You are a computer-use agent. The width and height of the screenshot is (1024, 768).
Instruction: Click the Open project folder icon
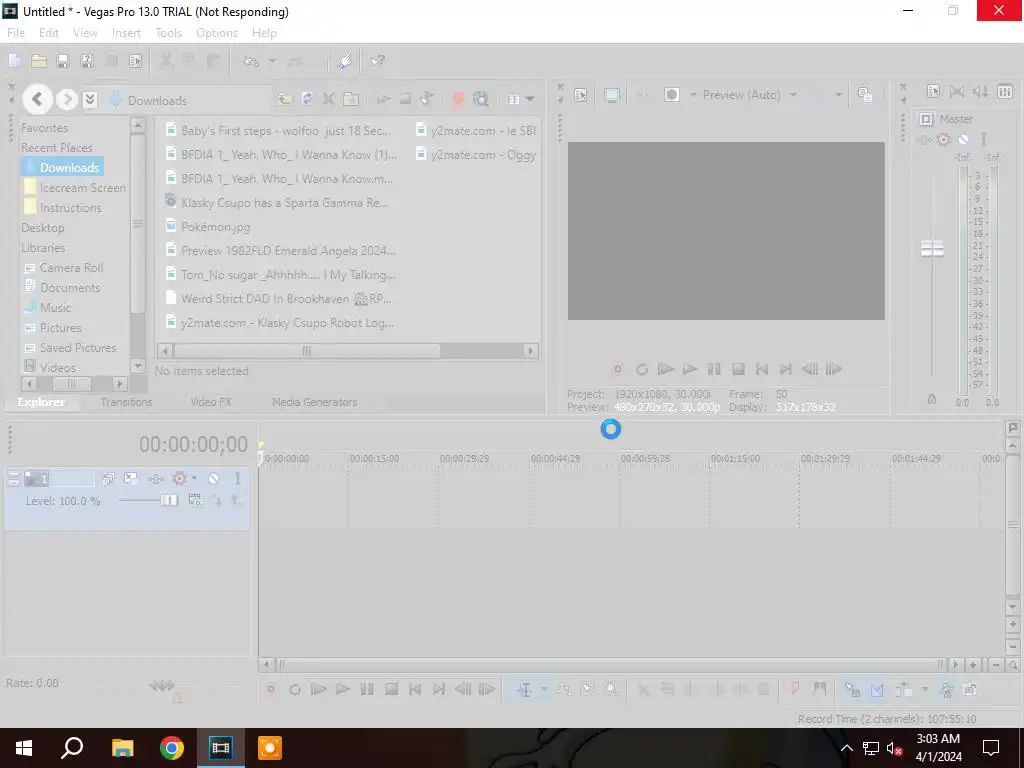click(x=39, y=61)
